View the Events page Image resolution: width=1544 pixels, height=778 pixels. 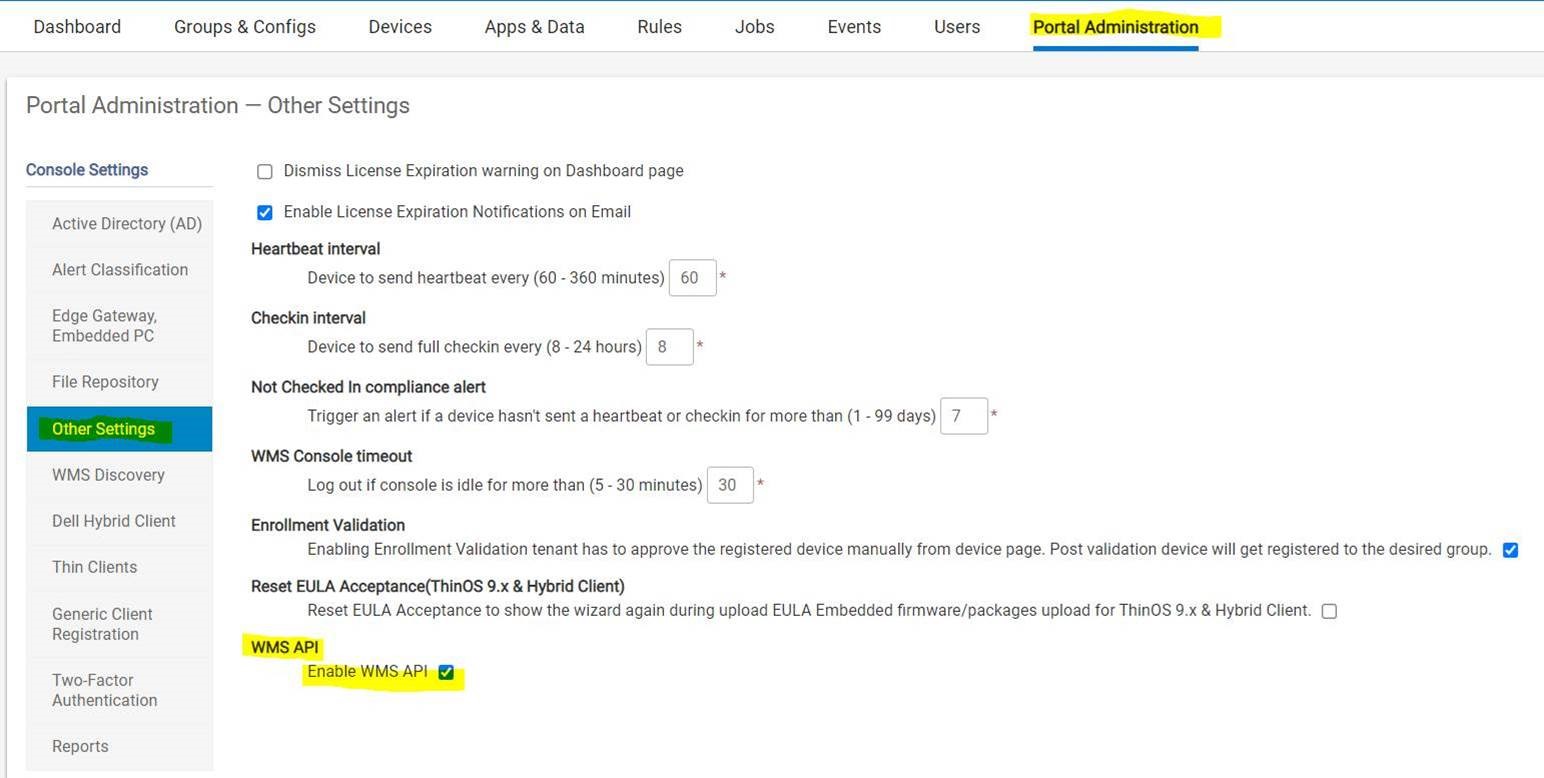(853, 27)
